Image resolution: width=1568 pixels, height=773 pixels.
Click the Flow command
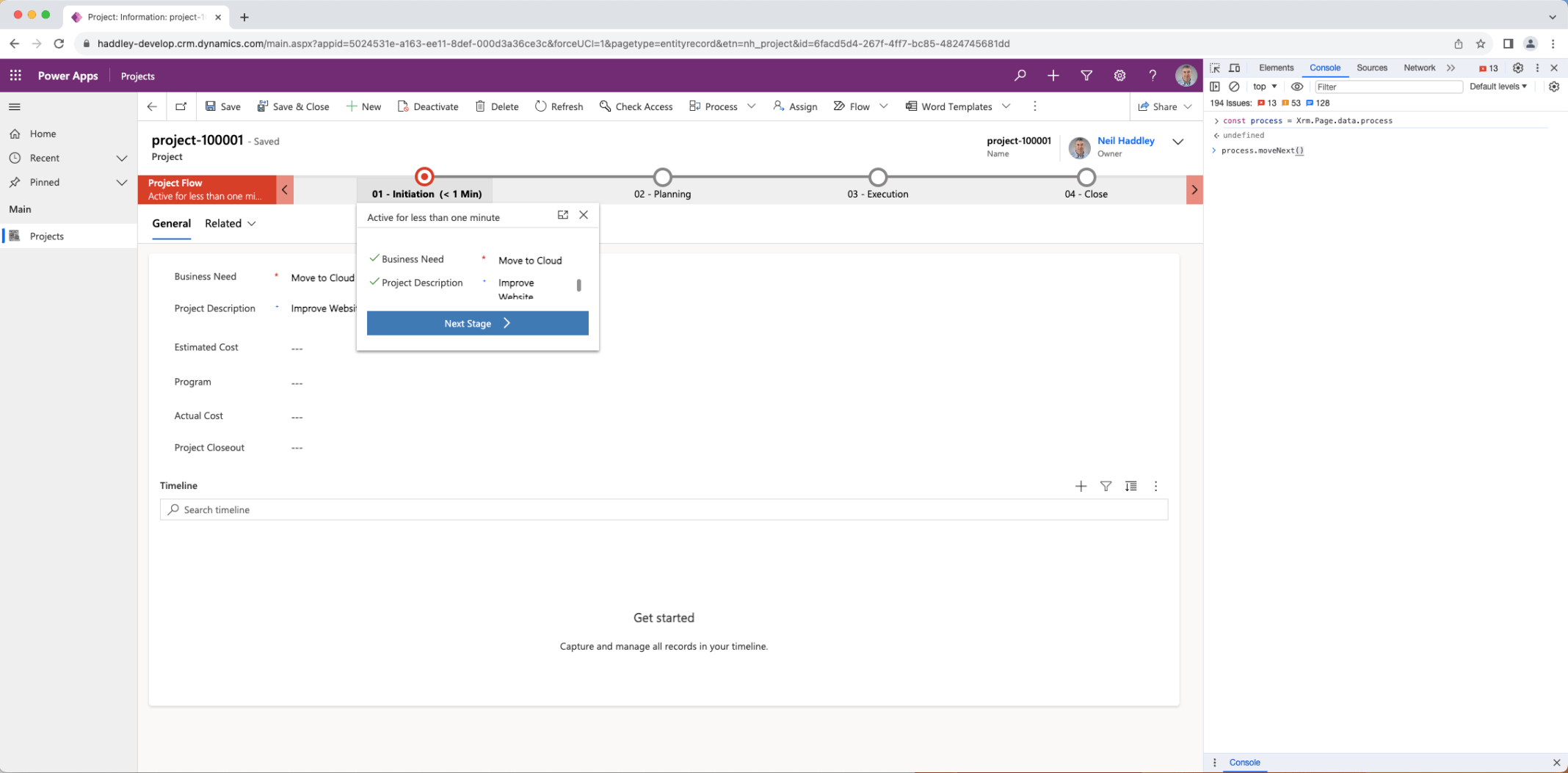click(x=852, y=106)
